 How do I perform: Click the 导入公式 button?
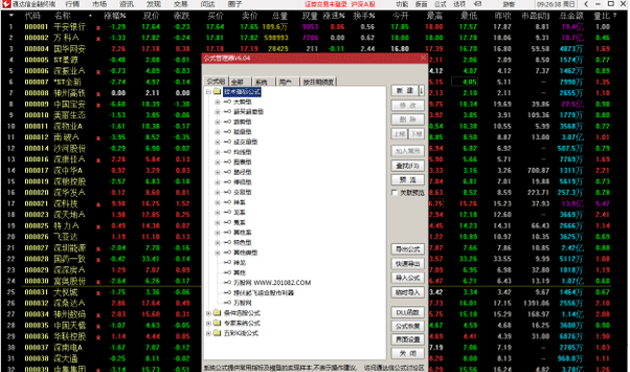[x=408, y=278]
